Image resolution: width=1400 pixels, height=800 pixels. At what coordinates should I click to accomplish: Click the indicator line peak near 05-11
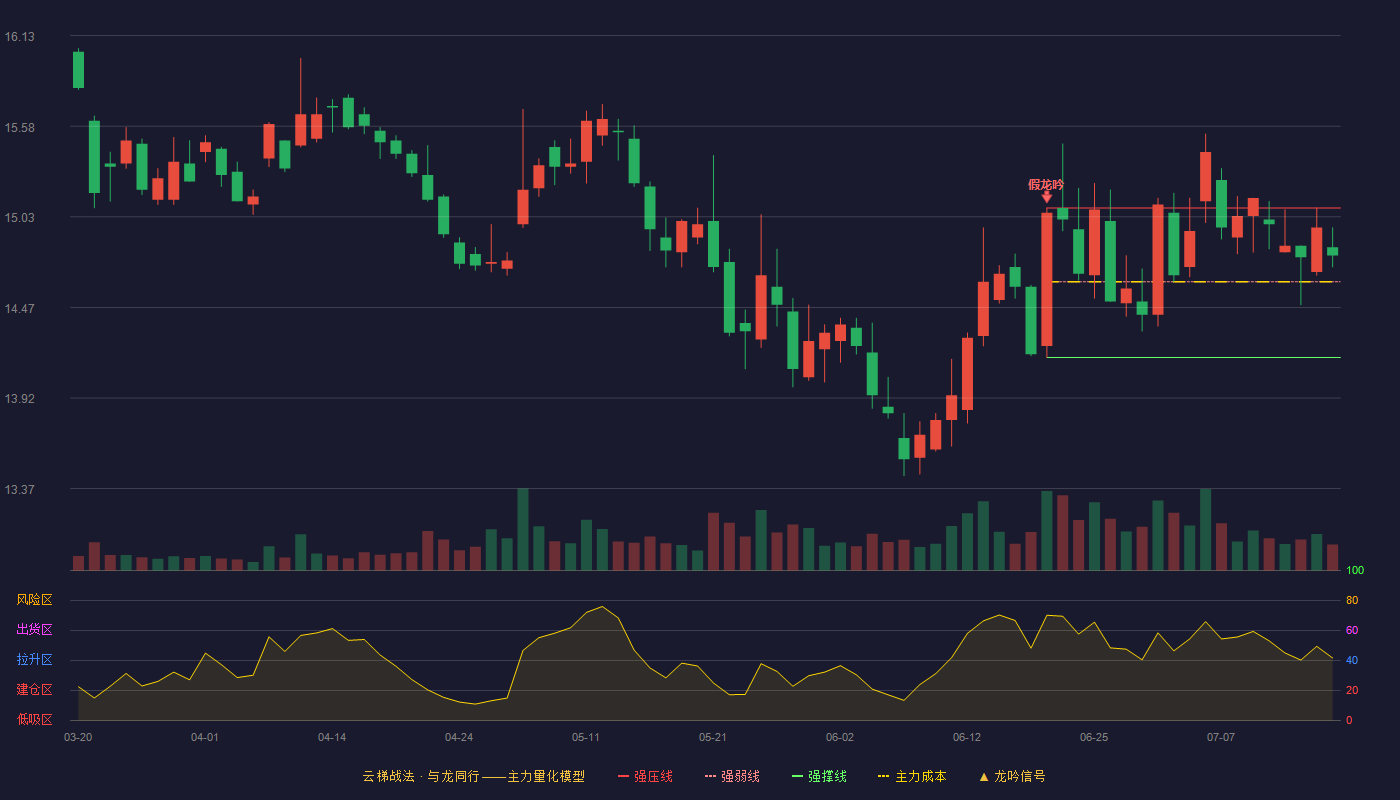pos(602,606)
